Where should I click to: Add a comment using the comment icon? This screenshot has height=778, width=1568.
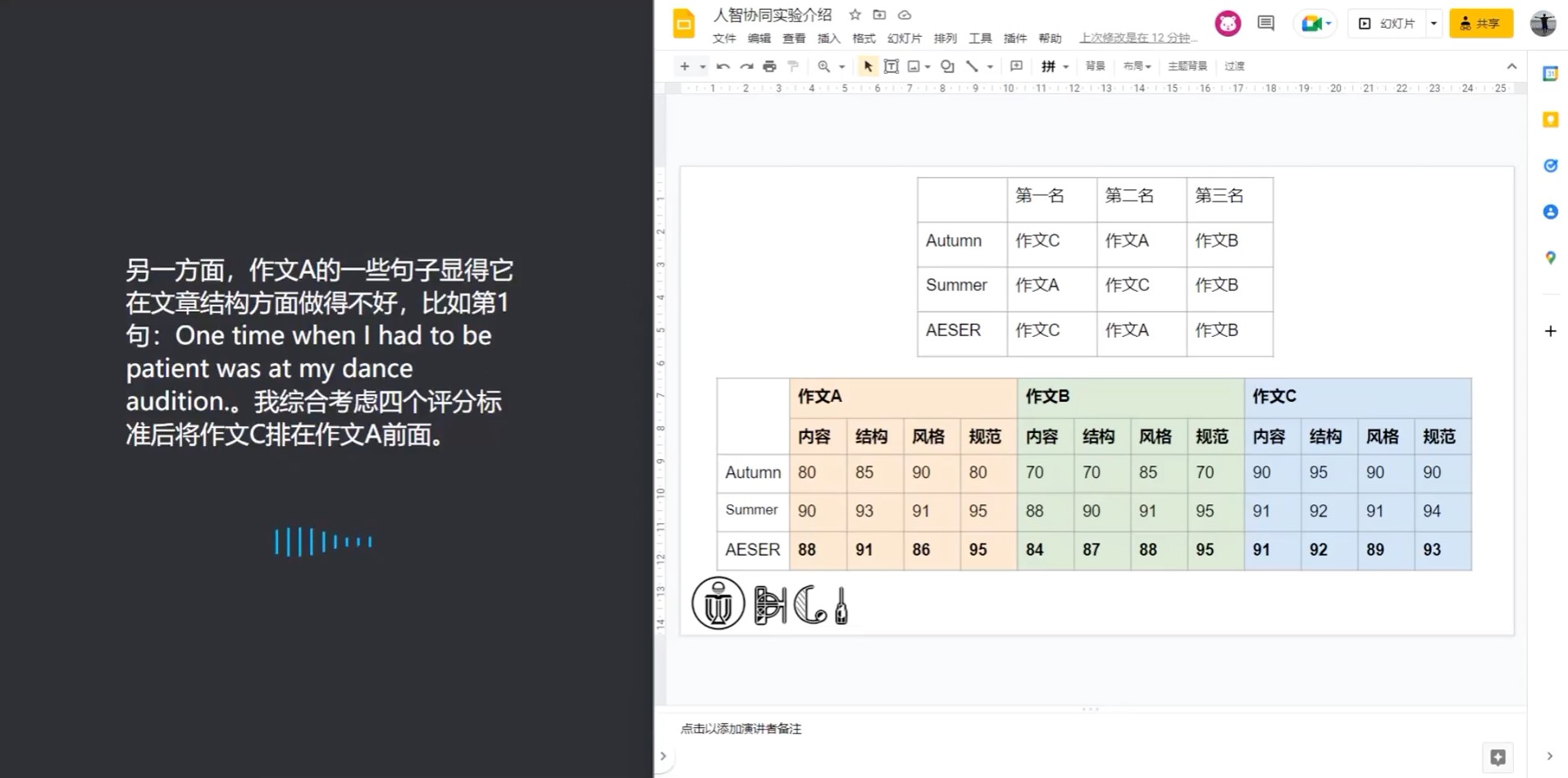pyautogui.click(x=1016, y=66)
